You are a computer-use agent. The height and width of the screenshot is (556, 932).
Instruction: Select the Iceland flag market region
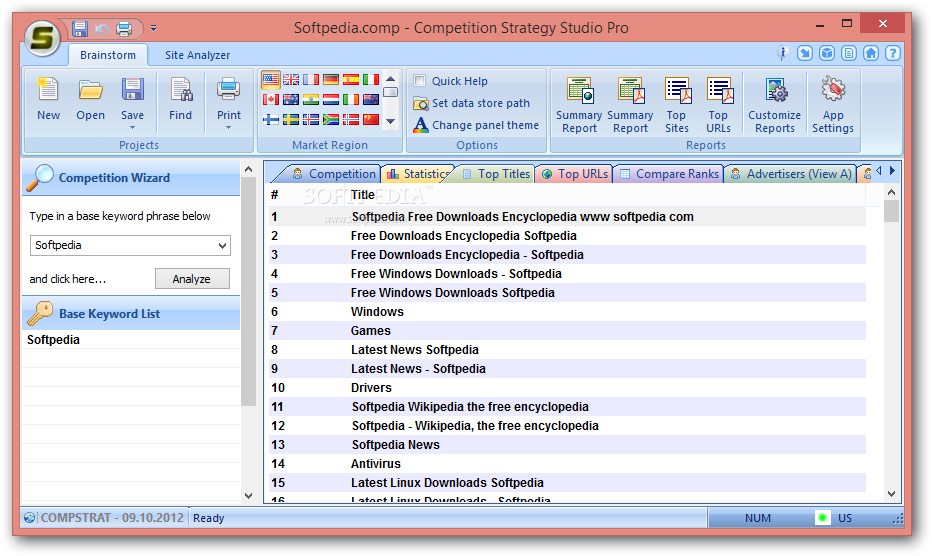tap(311, 120)
